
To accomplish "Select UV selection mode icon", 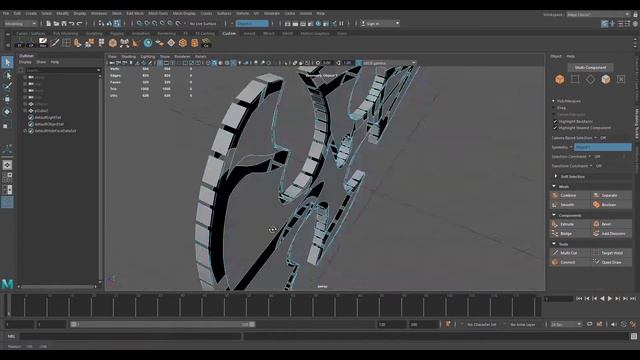I will pos(621,79).
